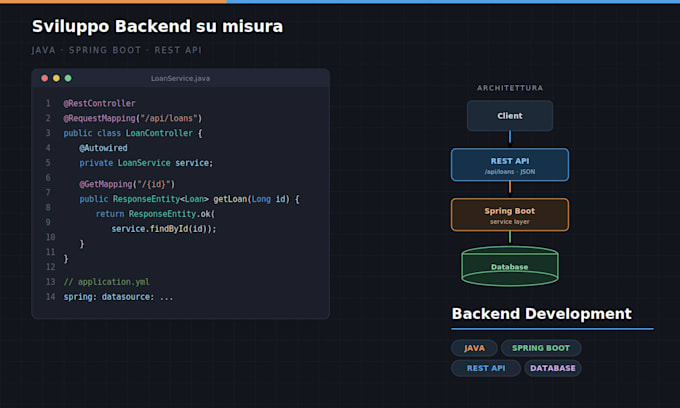Click the Client architecture box
Screen dimensions: 680x408
510,116
